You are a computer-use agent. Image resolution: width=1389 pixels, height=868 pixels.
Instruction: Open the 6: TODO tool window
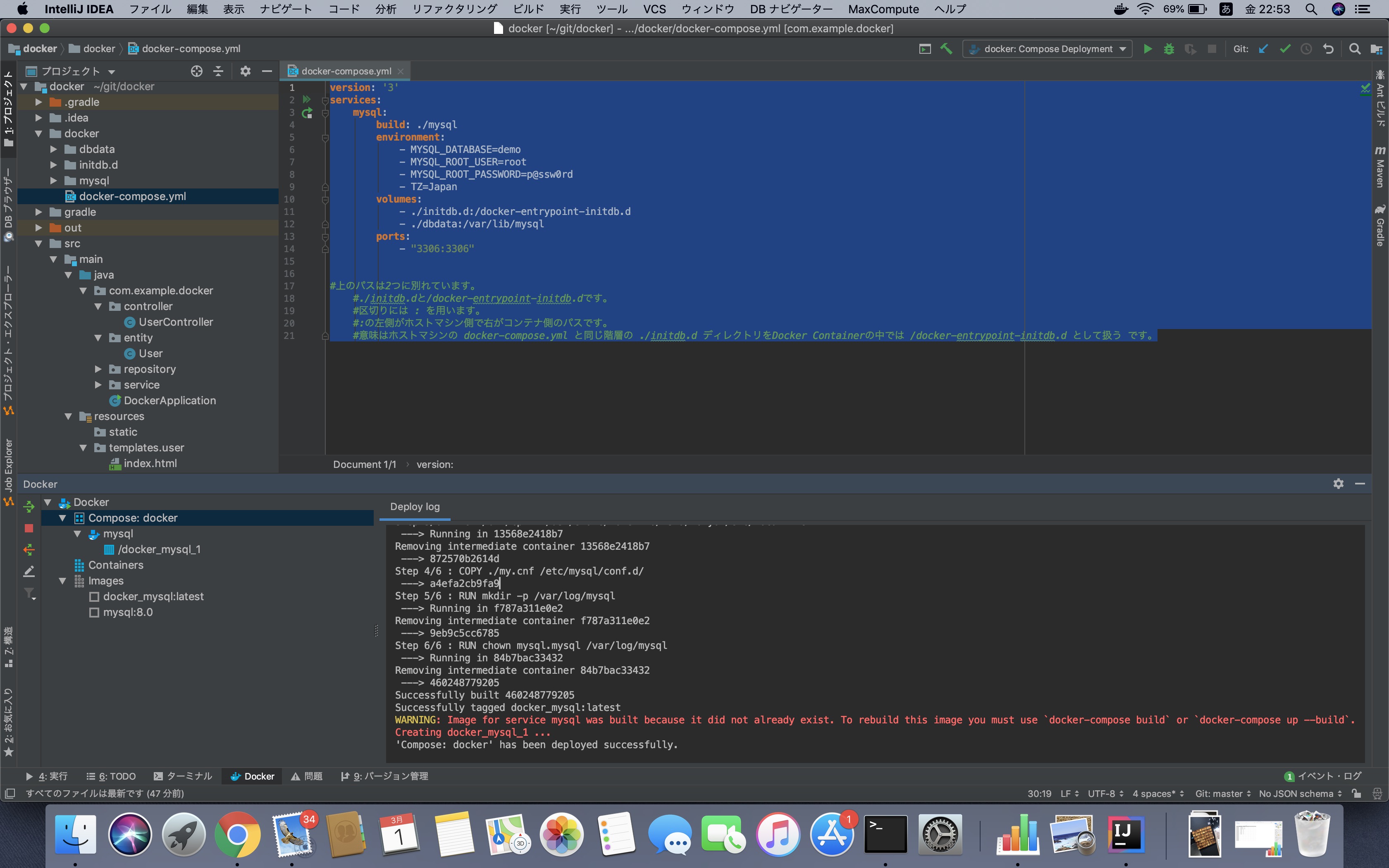coord(111,776)
